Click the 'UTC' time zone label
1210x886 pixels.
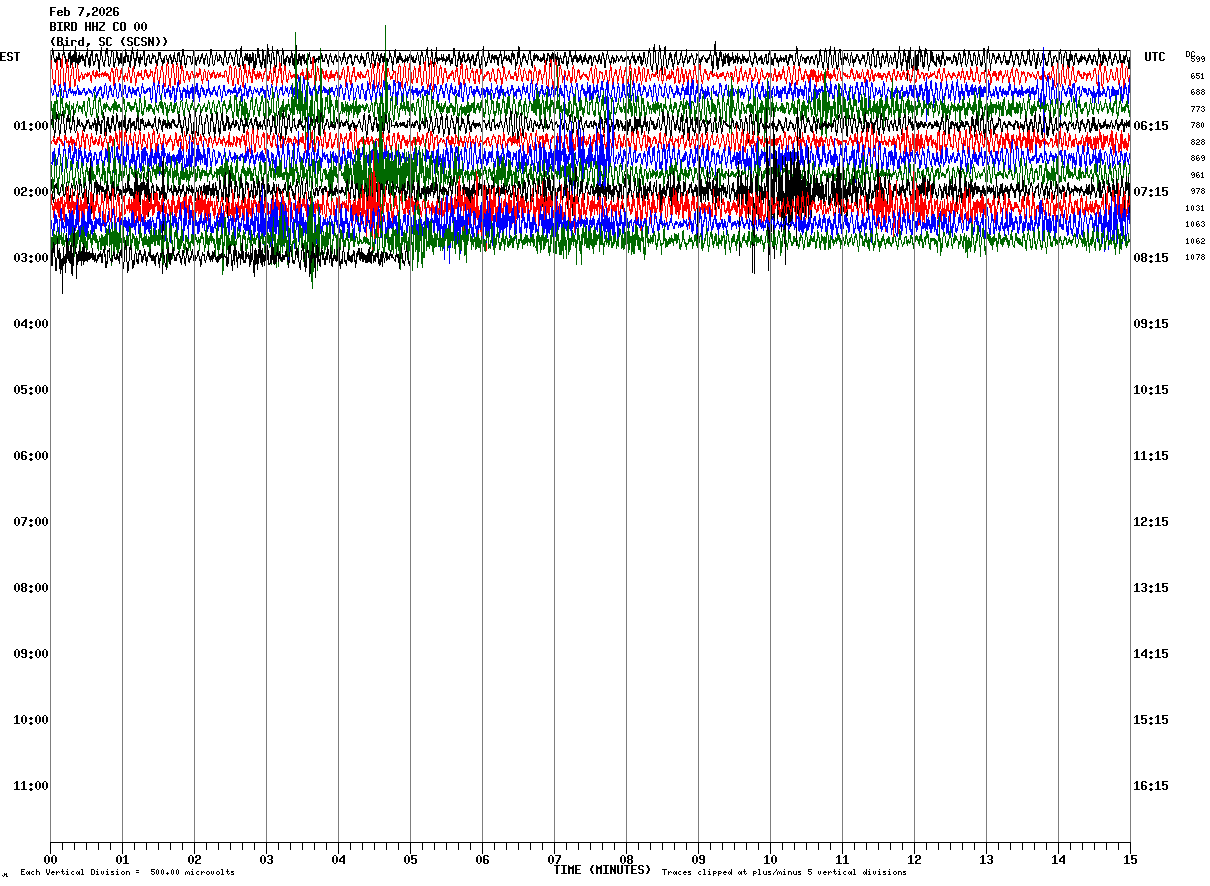click(1155, 57)
